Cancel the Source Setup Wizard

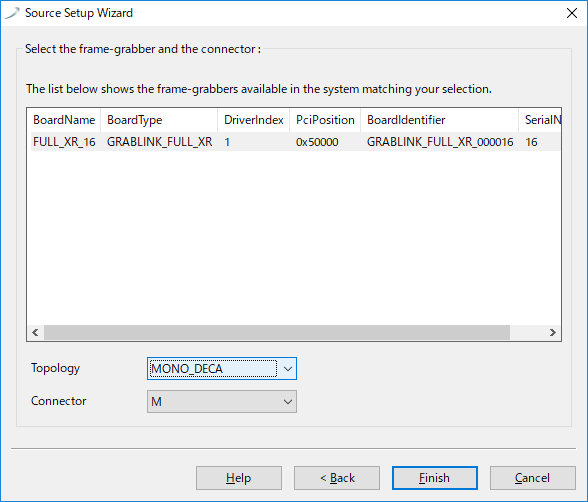[x=532, y=478]
